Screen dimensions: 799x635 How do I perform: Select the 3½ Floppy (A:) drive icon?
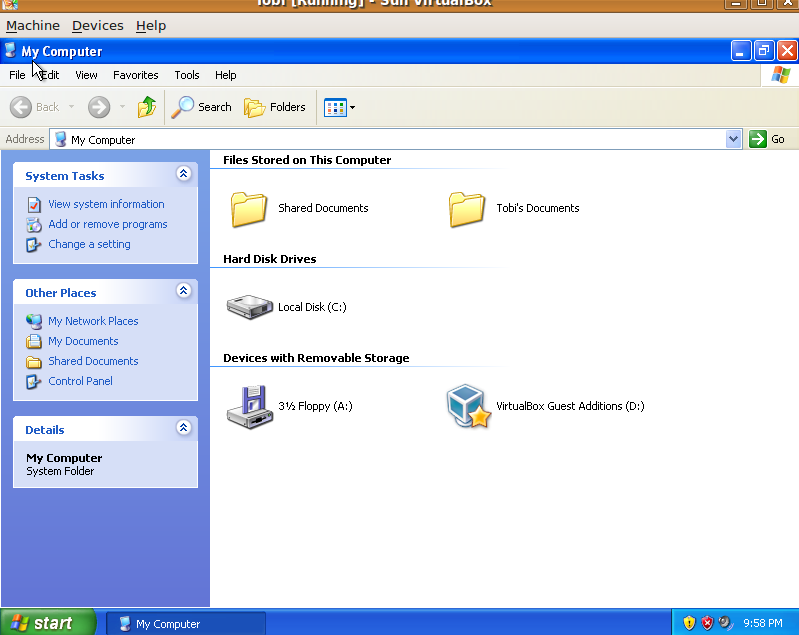(x=250, y=406)
